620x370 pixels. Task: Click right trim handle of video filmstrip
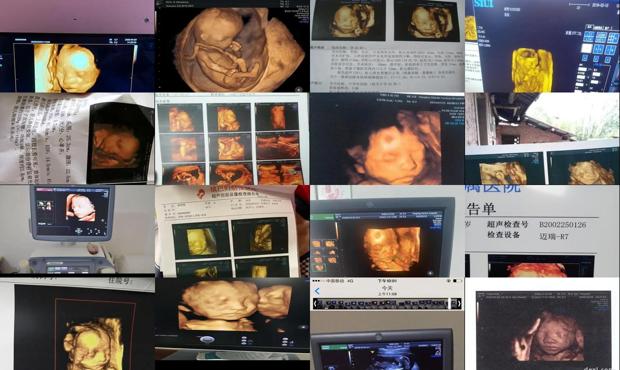[x=459, y=304]
